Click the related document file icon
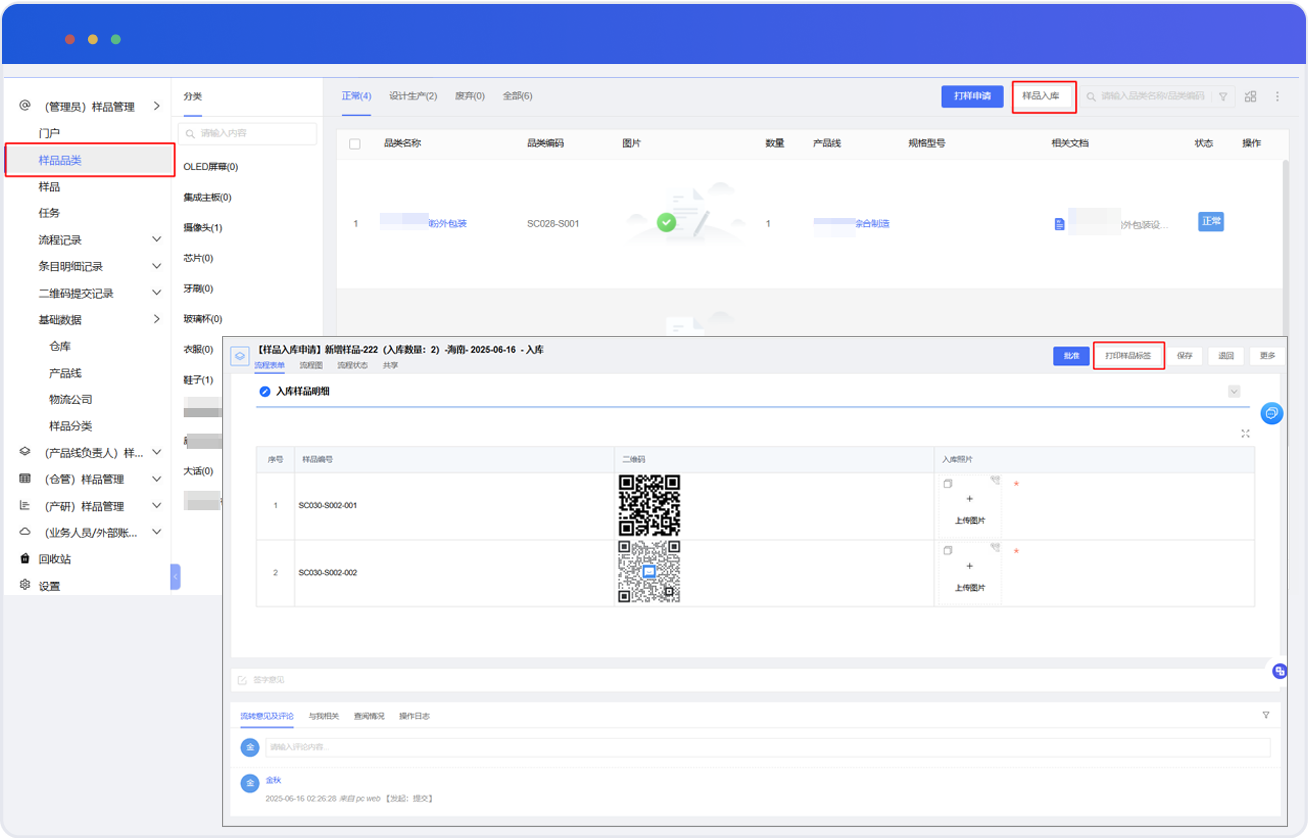Viewport: 1308px width, 838px height. point(1059,224)
